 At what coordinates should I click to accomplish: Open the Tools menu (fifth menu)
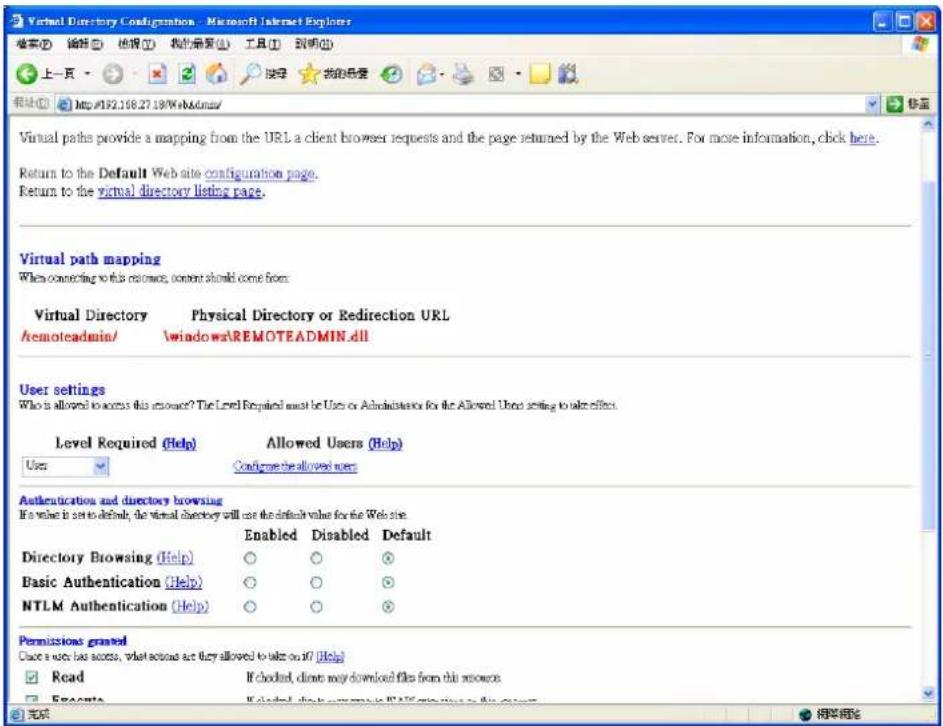point(263,44)
